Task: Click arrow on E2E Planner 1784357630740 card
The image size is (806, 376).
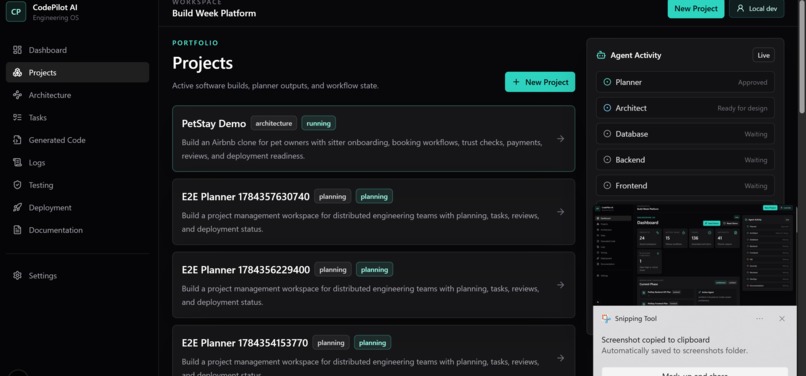Action: [560, 211]
